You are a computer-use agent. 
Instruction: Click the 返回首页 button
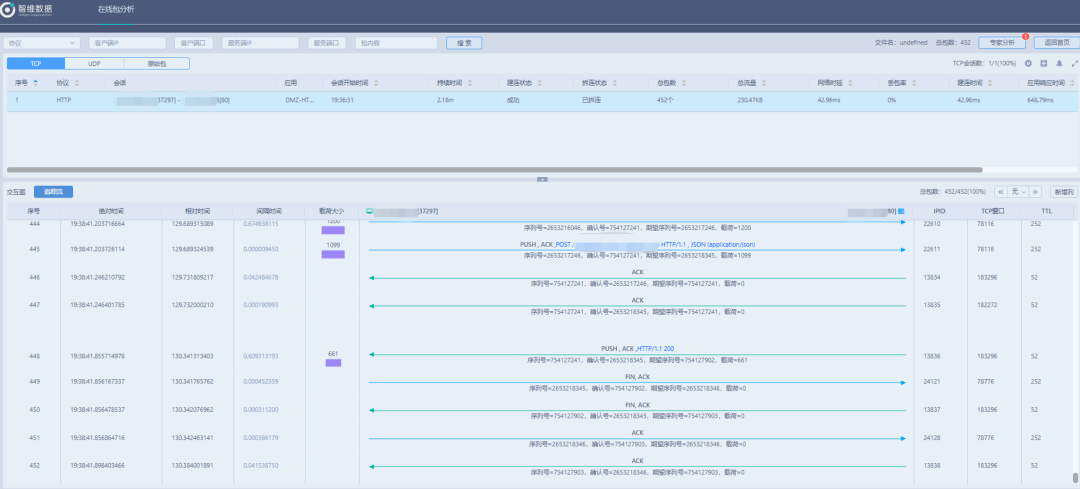1057,43
